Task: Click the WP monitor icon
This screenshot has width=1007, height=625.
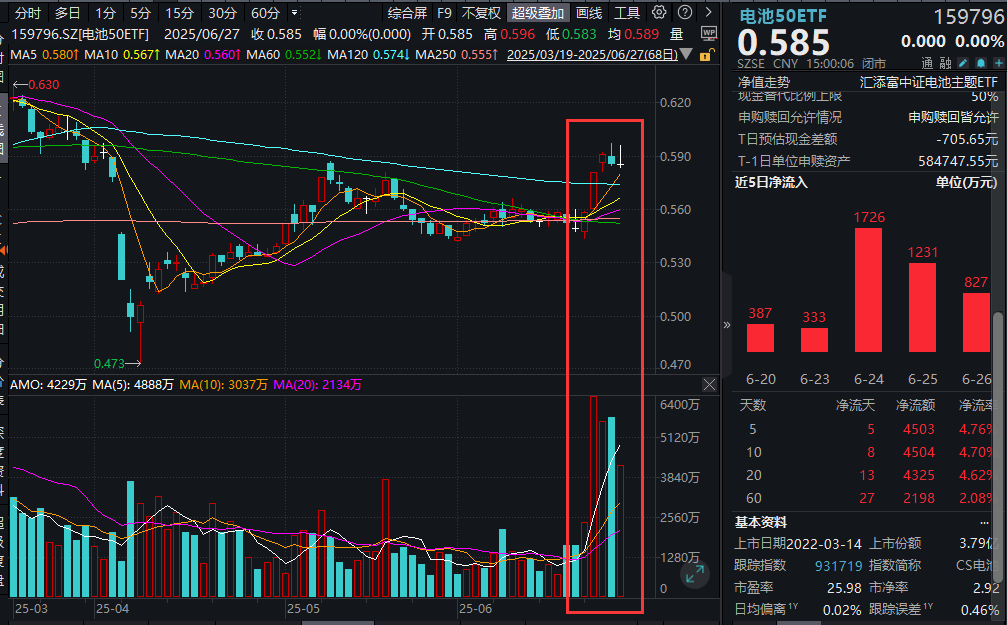Action: click(709, 33)
